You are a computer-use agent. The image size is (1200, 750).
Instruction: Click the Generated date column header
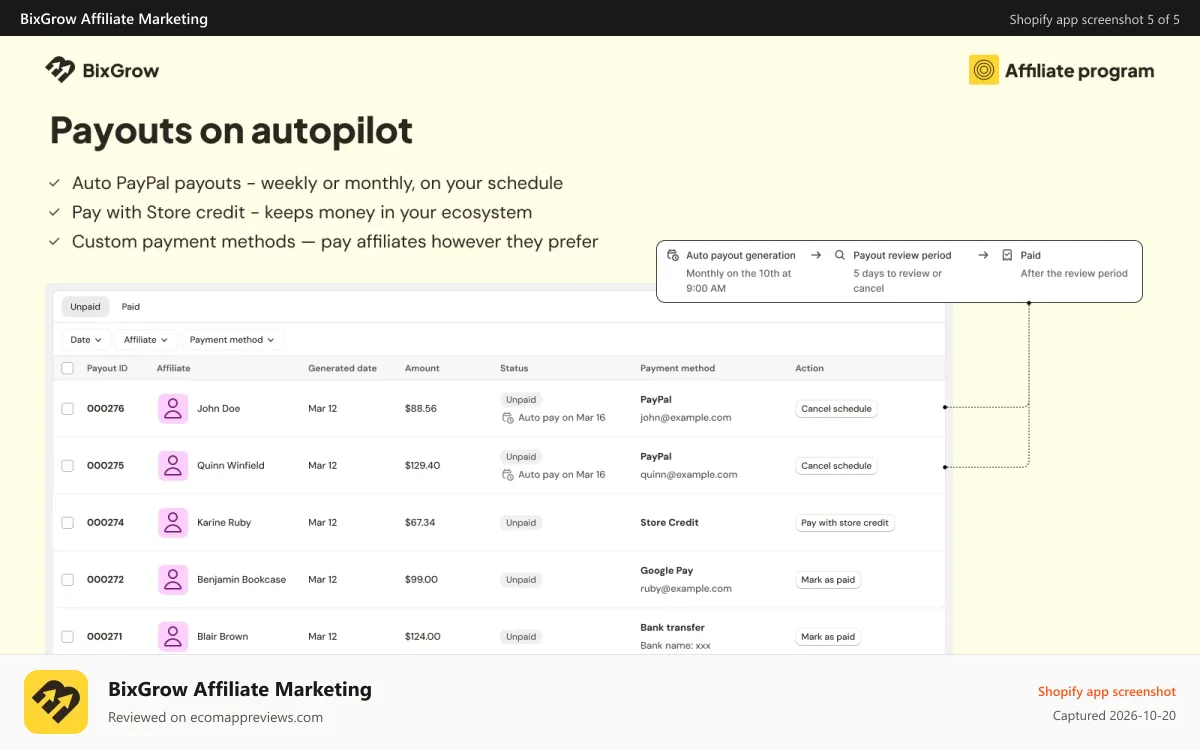[x=342, y=368]
